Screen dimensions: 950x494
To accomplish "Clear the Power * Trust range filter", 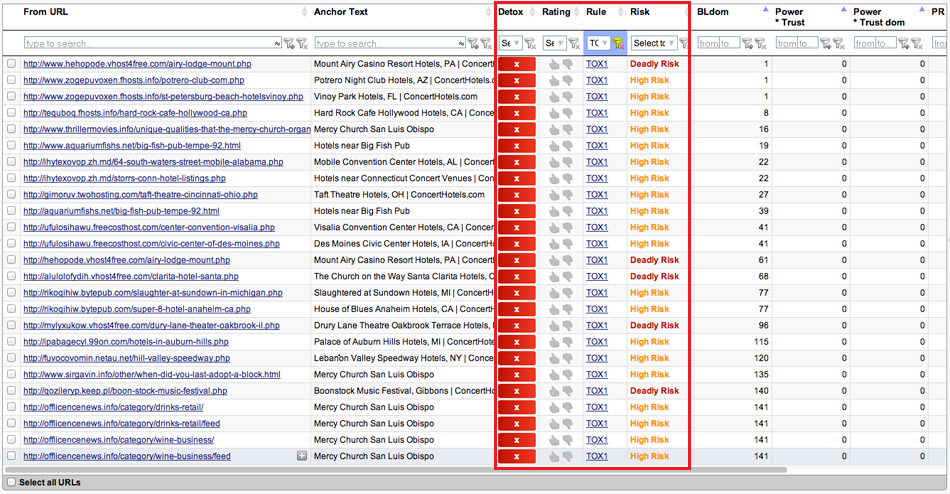I will [x=839, y=43].
